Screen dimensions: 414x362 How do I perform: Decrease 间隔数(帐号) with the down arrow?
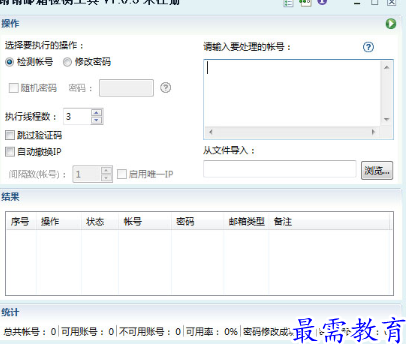(106, 178)
